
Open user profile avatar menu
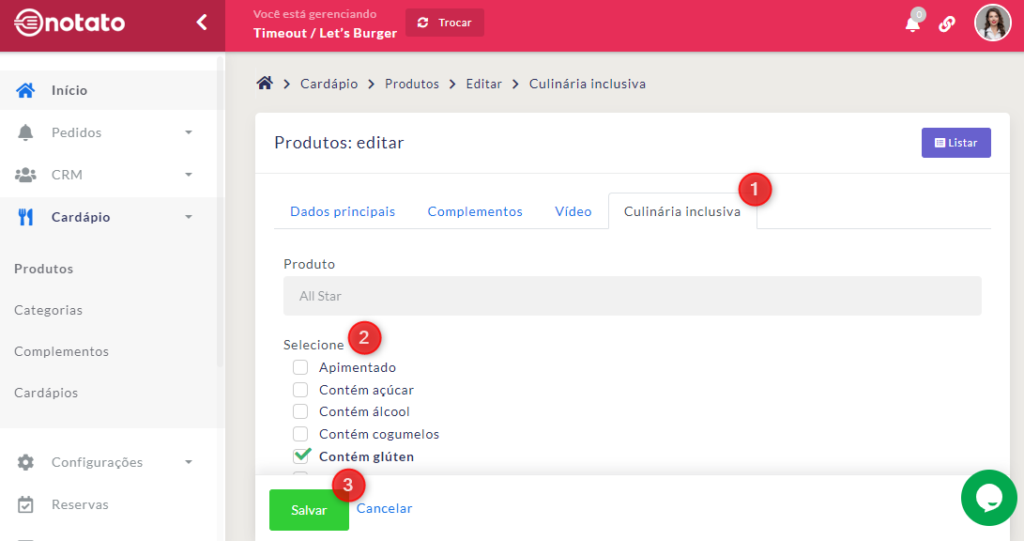(x=992, y=23)
